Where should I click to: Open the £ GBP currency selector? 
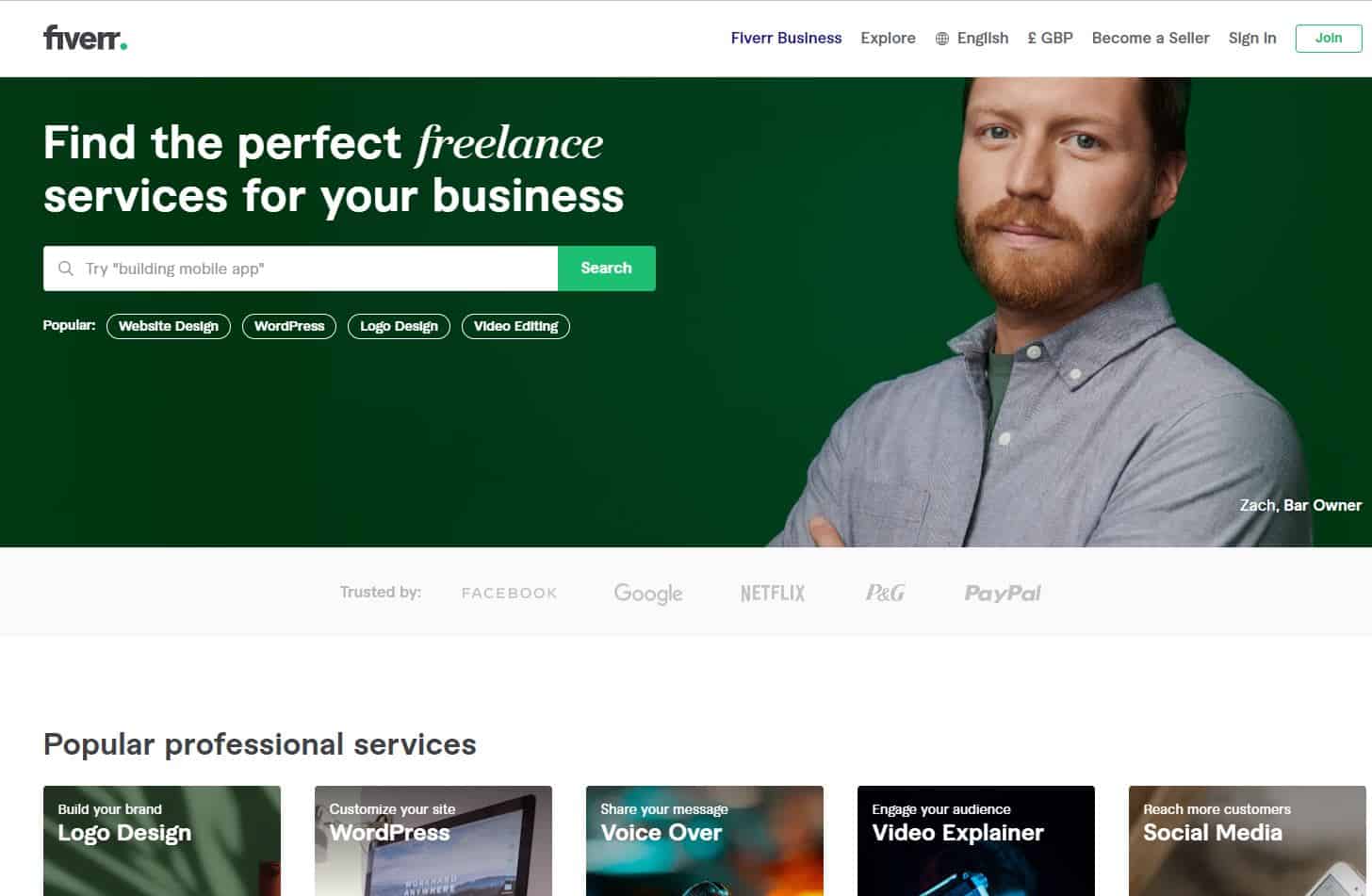[x=1050, y=38]
